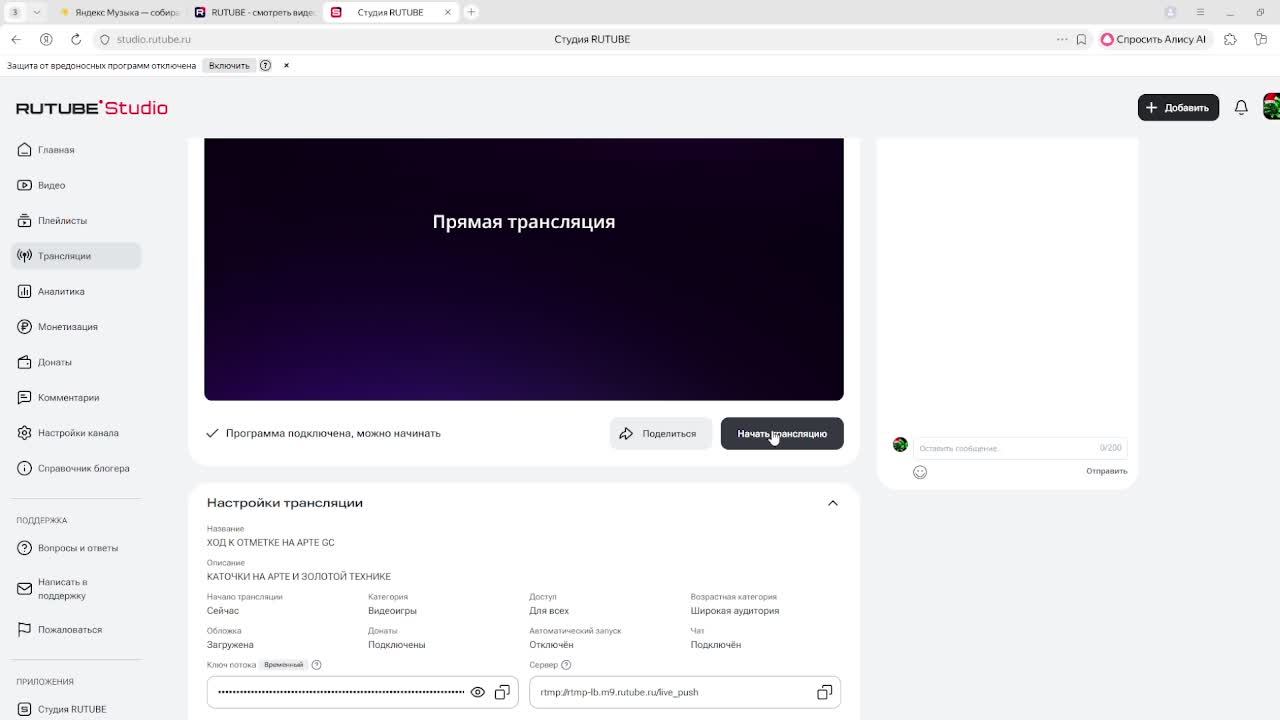The height and width of the screenshot is (720, 1280).
Task: Click the Добавить button
Action: [x=1178, y=107]
